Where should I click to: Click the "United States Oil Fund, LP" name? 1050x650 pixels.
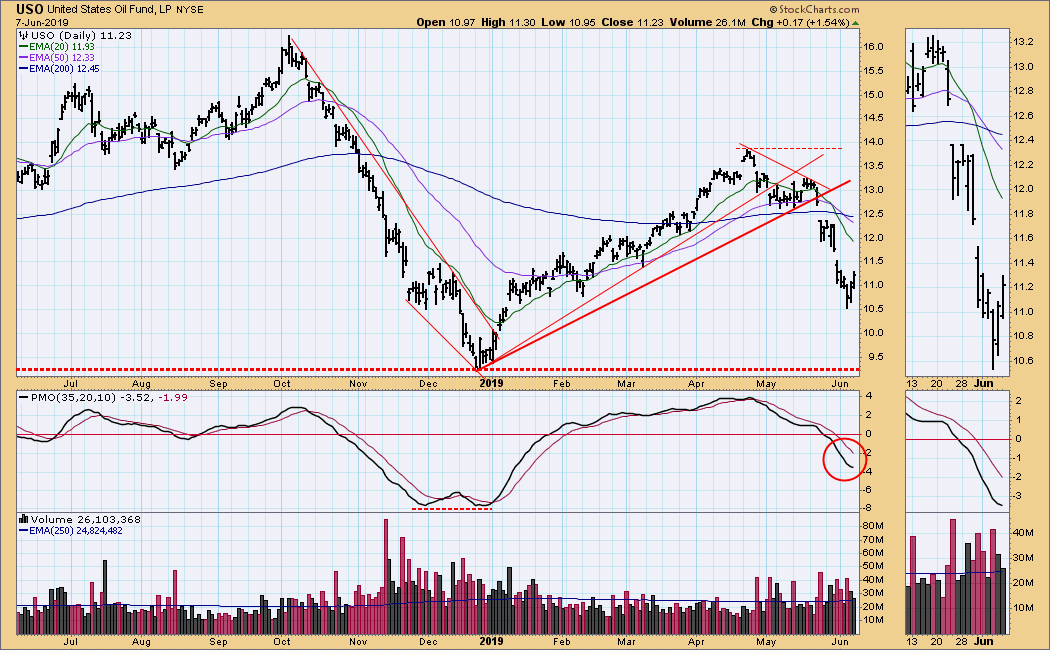(110, 10)
